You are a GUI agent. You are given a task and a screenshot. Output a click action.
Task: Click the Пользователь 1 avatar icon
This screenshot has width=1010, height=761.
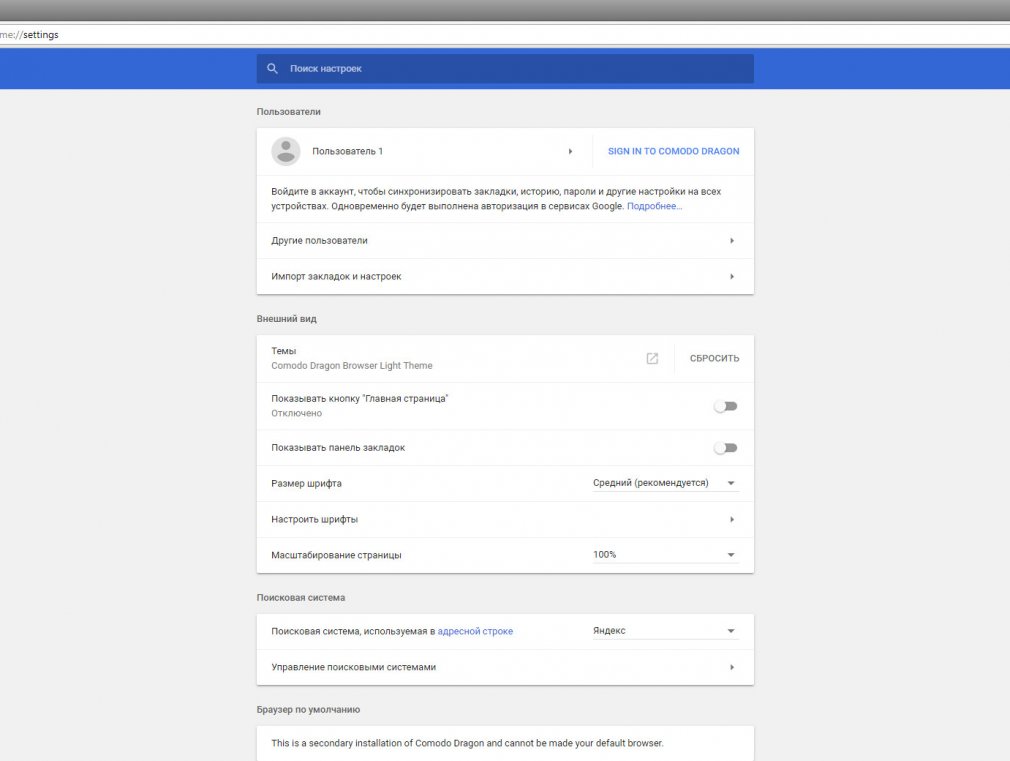pos(285,151)
